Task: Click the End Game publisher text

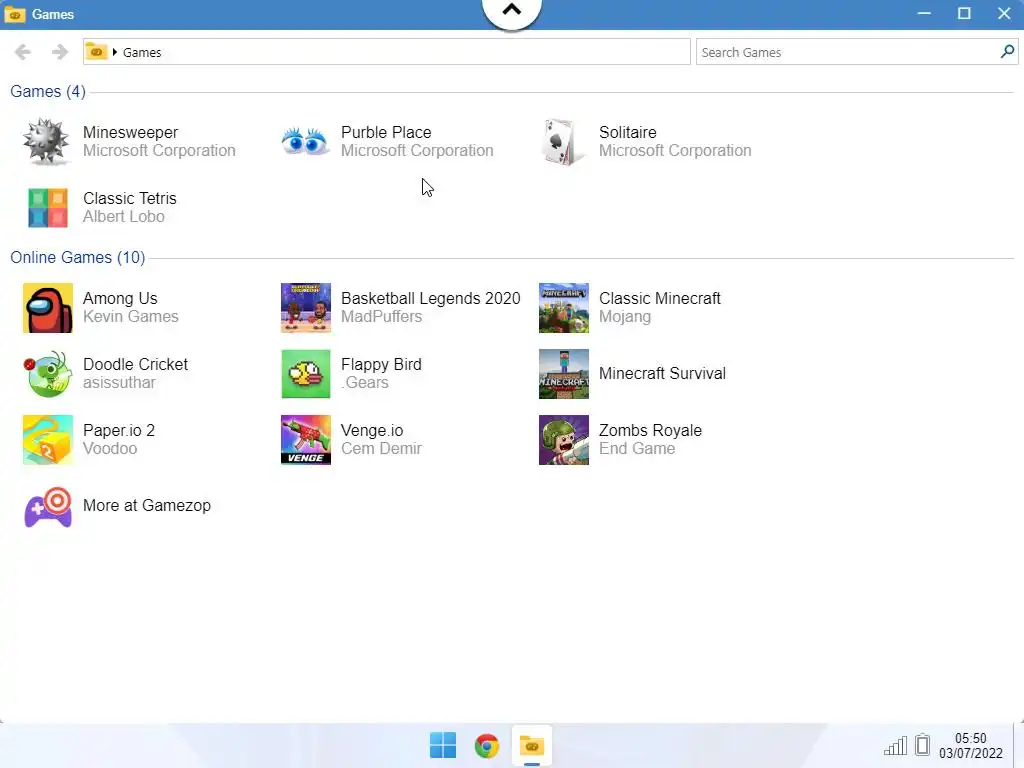Action: (637, 449)
